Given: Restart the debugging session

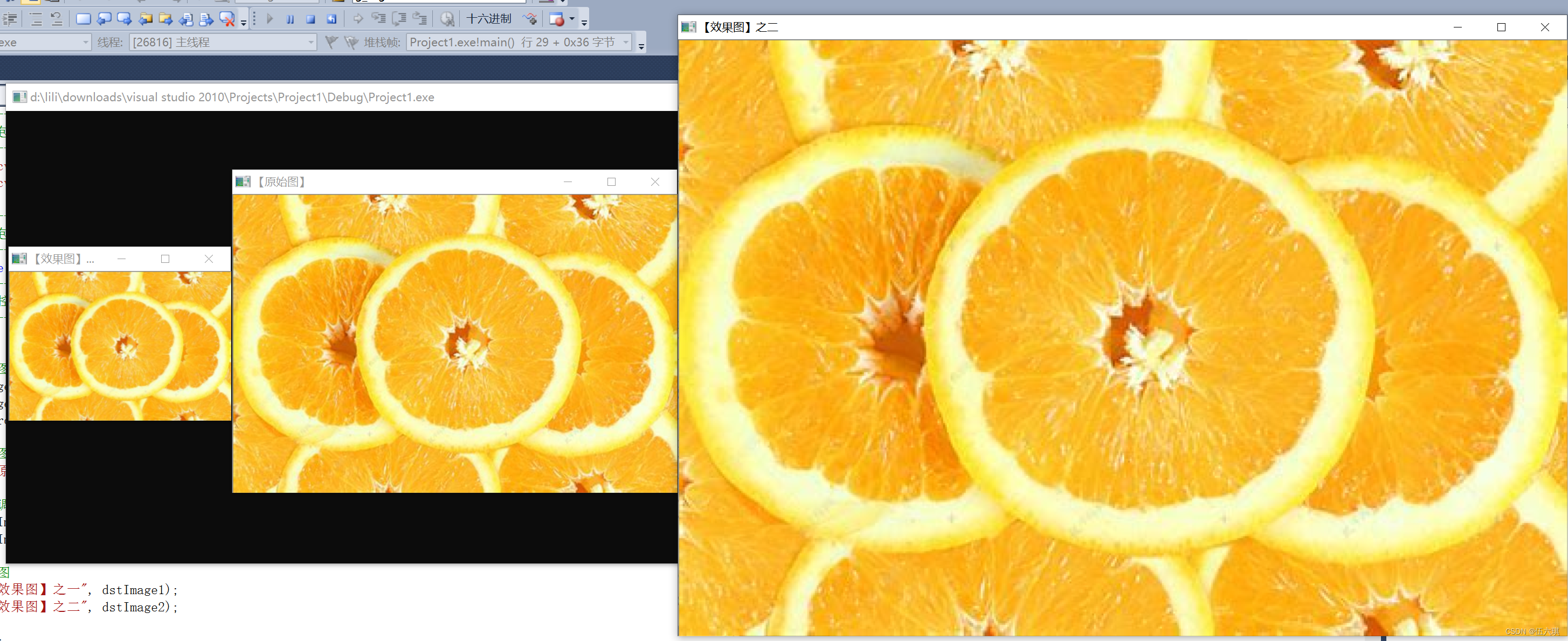Looking at the screenshot, I should pos(331,19).
